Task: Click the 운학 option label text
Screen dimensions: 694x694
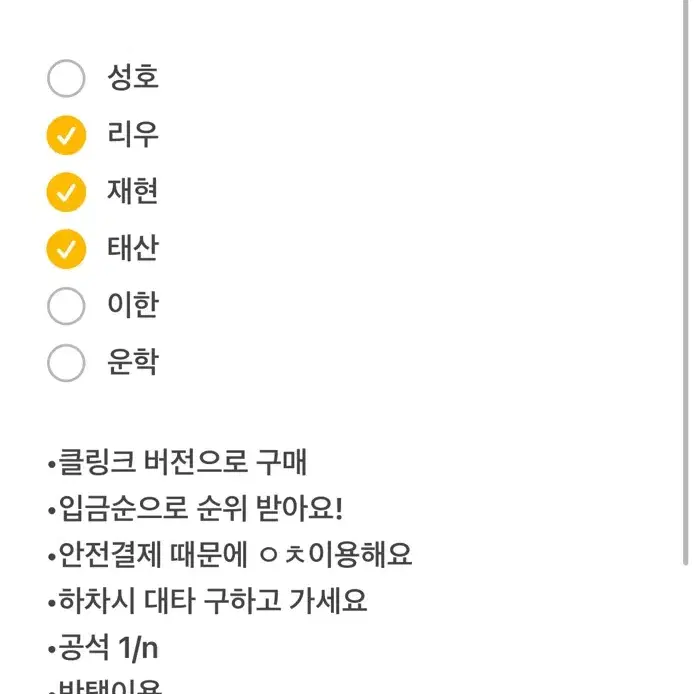Action: click(133, 362)
